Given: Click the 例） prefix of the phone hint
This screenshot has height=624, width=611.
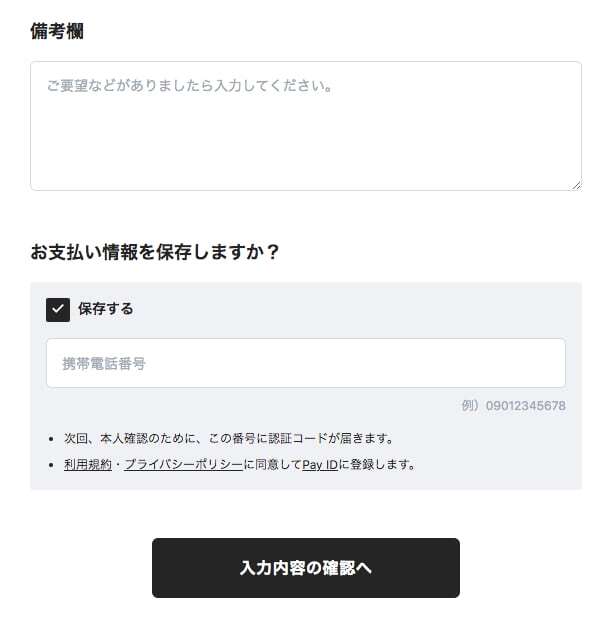Looking at the screenshot, I should (x=473, y=406).
